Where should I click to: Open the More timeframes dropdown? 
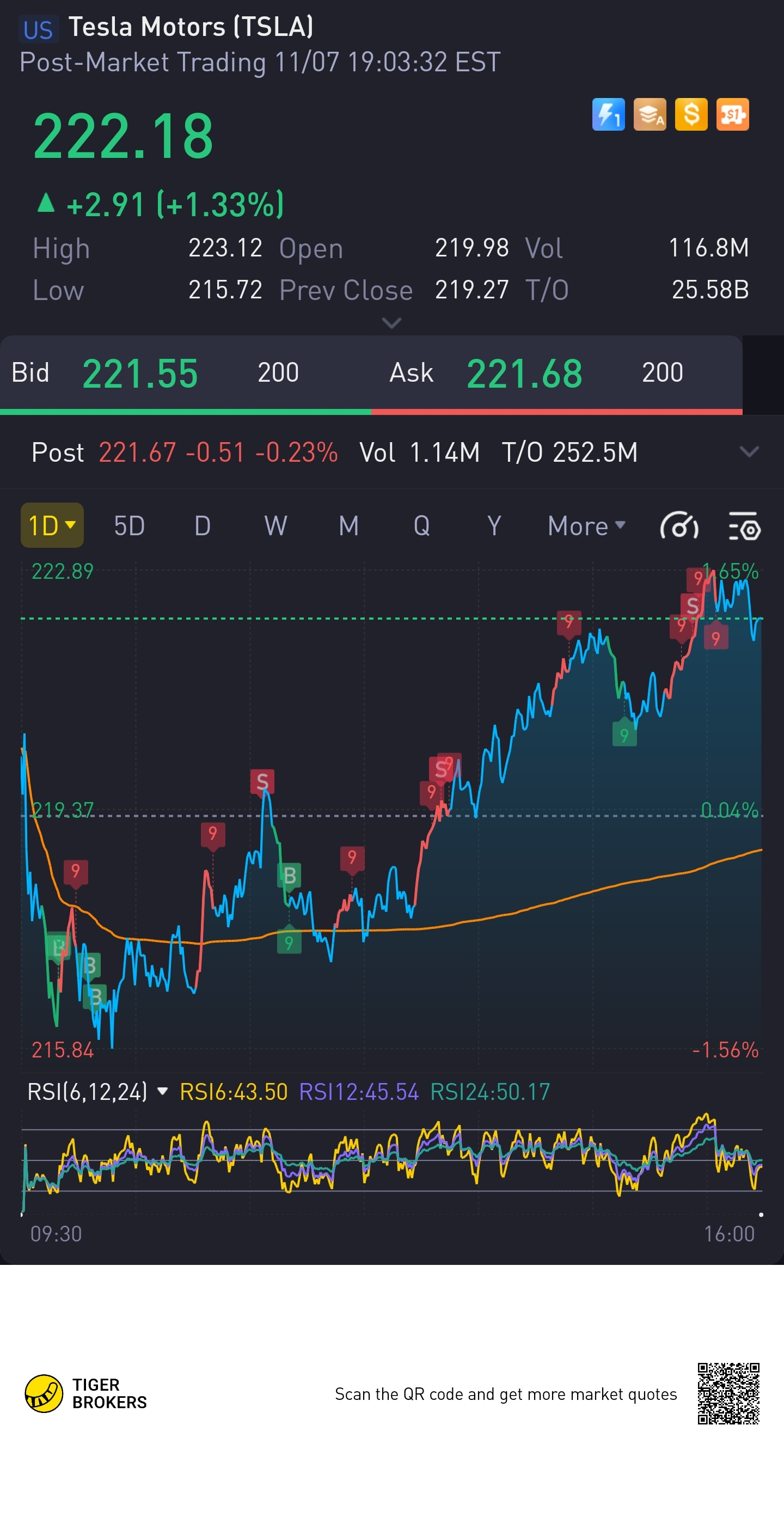pyautogui.click(x=586, y=525)
